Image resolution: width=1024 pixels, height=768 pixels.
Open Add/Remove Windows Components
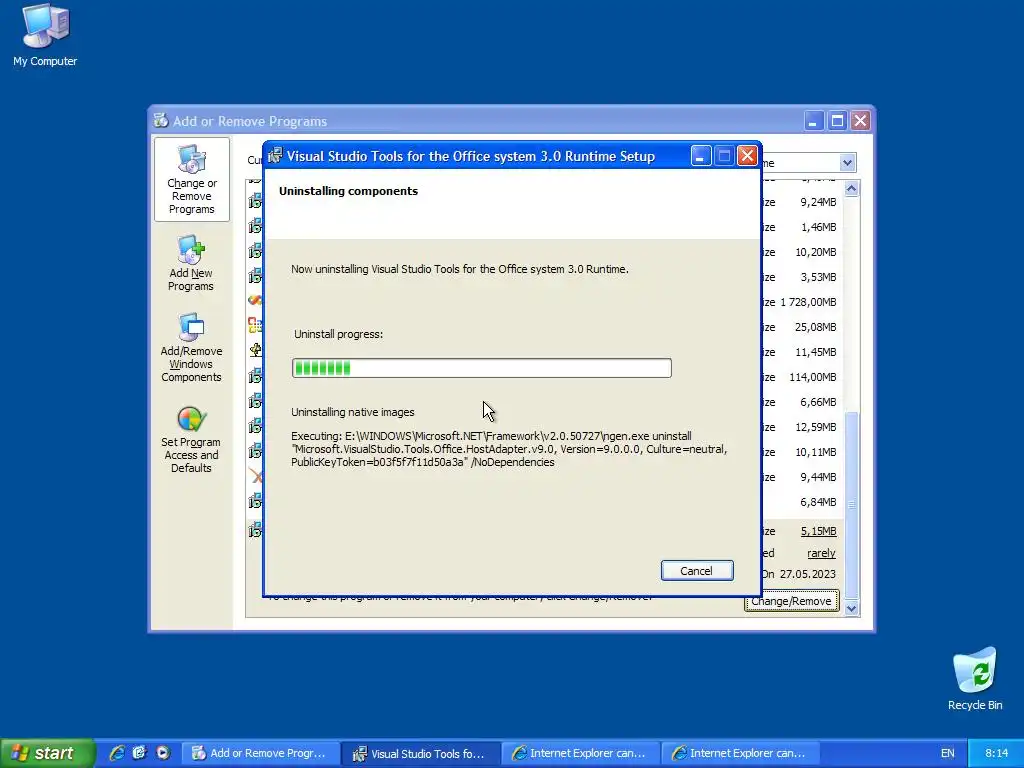[191, 347]
